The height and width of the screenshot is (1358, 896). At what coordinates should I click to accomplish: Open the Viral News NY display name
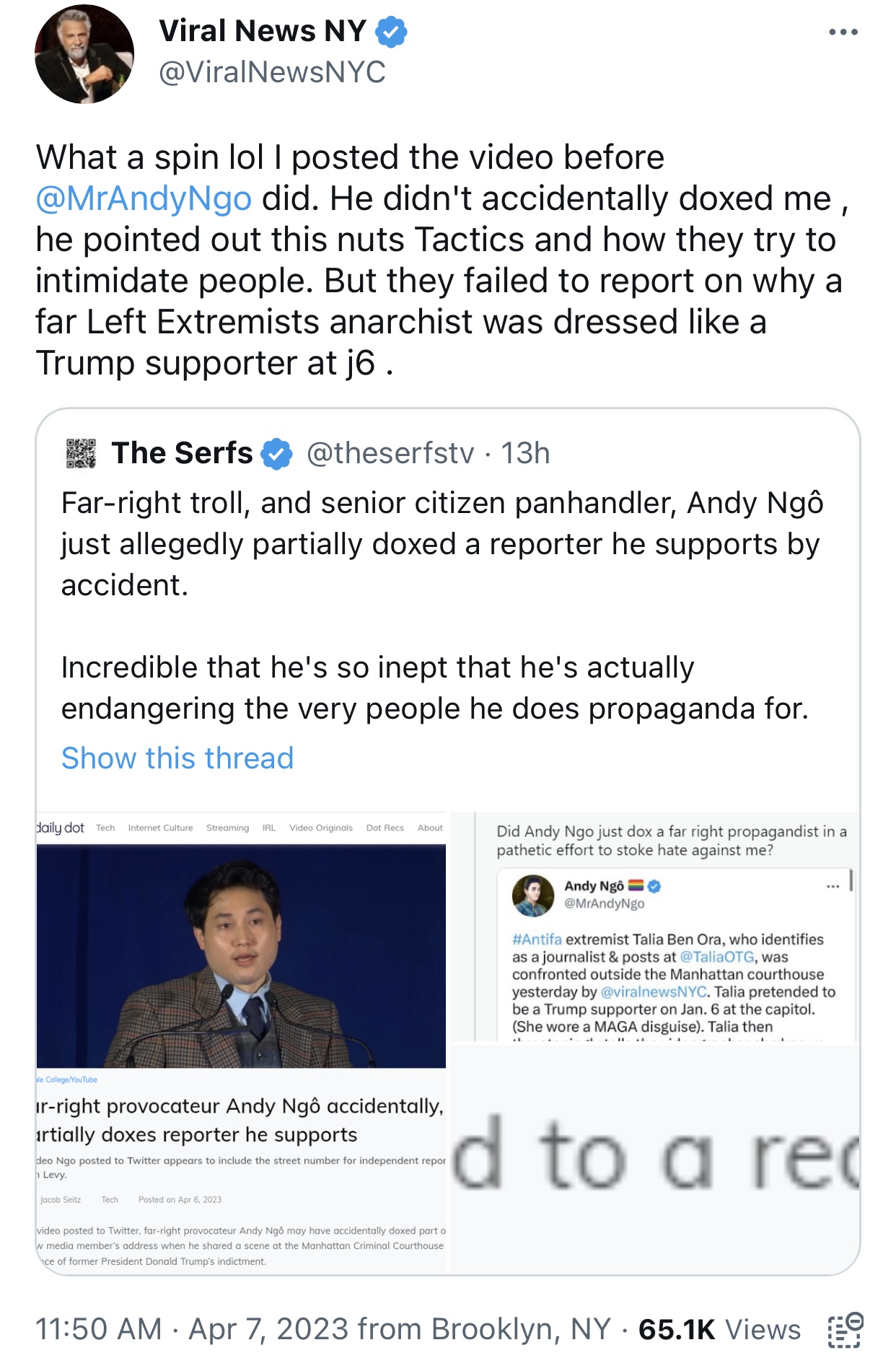pos(263,31)
